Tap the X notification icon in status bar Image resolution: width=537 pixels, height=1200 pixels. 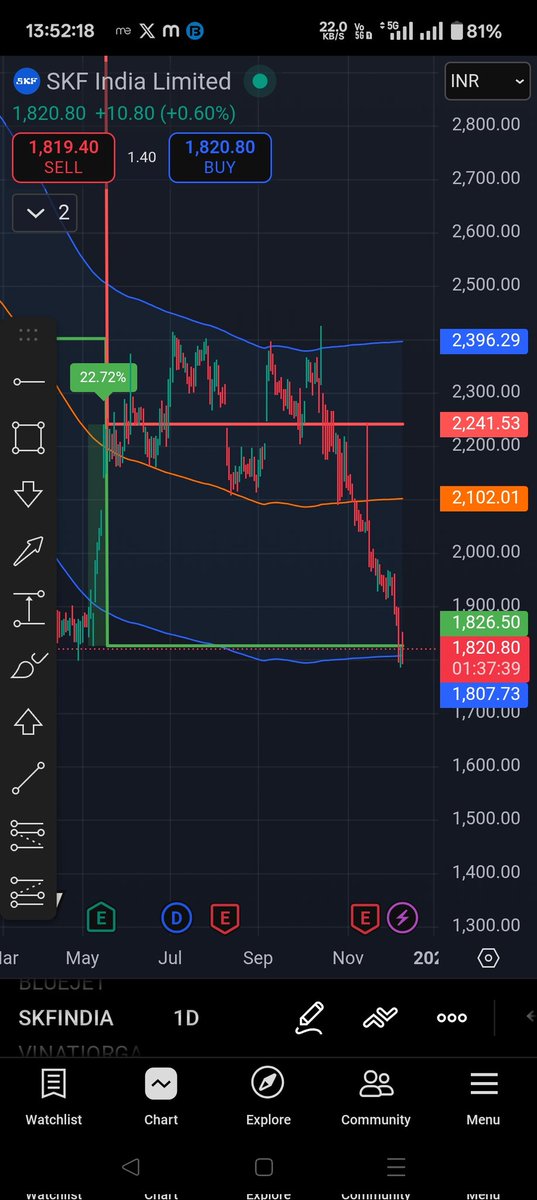click(x=148, y=31)
